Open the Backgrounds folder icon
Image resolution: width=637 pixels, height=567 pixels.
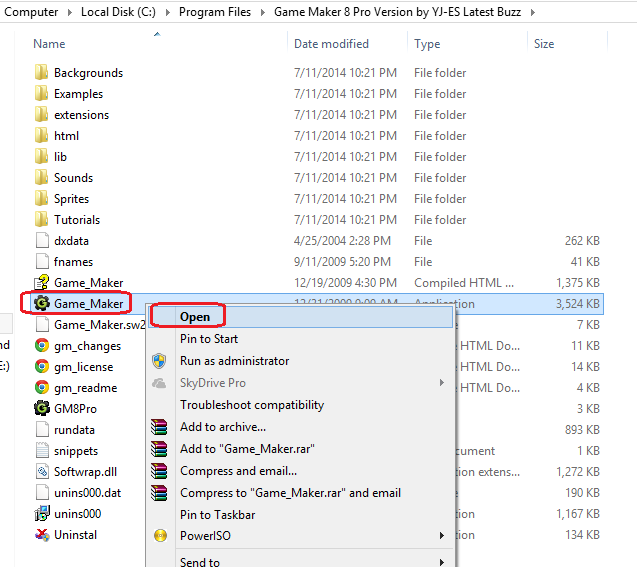pyautogui.click(x=41, y=72)
